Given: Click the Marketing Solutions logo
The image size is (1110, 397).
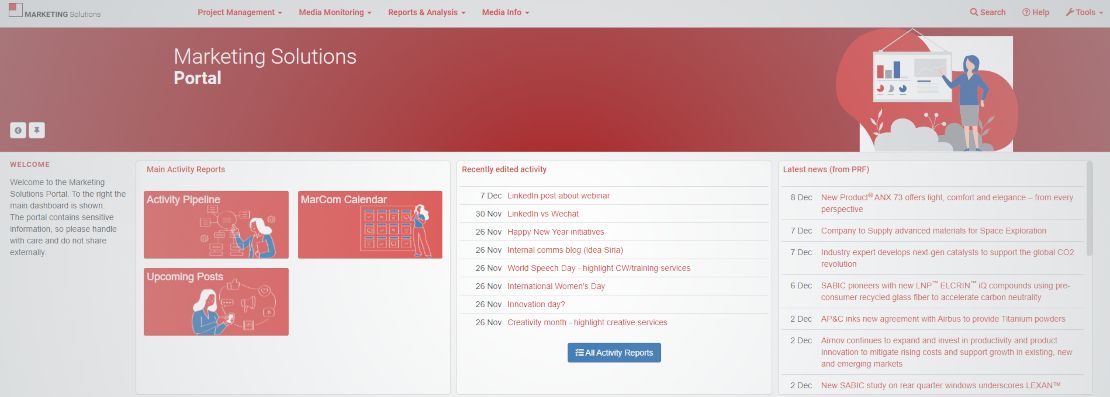Looking at the screenshot, I should tap(55, 11).
